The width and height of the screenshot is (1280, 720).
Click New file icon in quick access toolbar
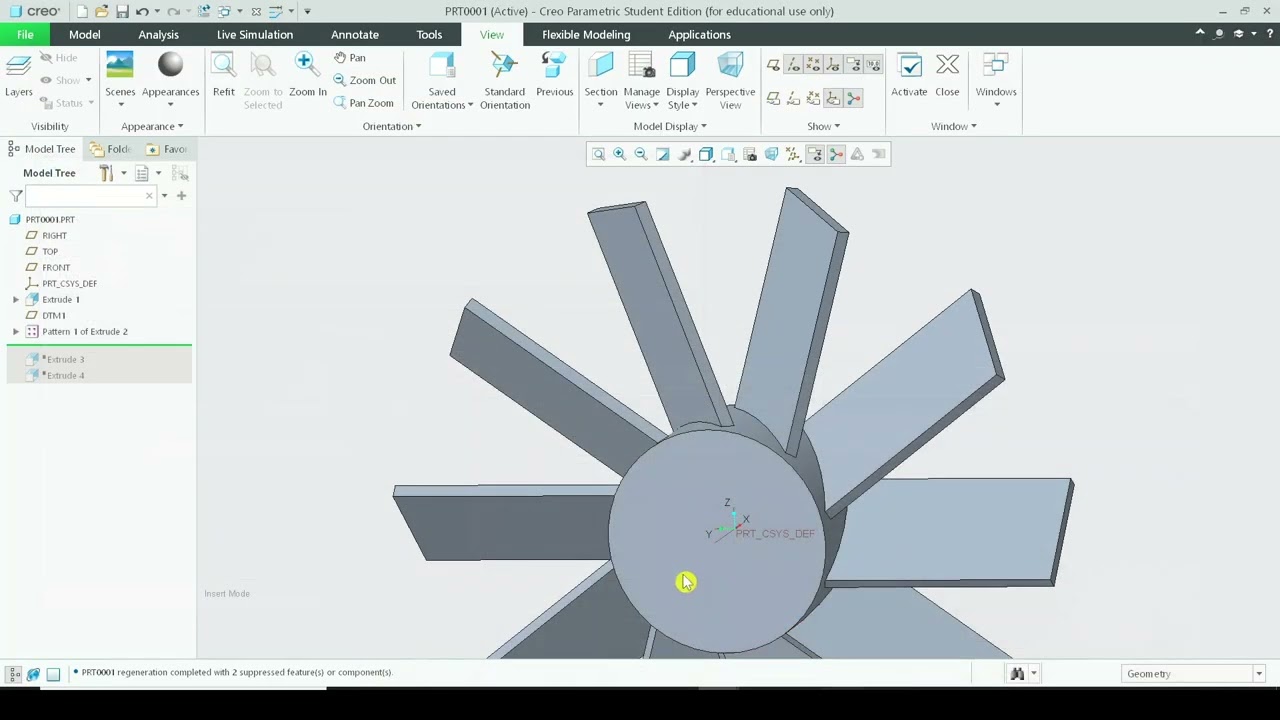click(81, 11)
